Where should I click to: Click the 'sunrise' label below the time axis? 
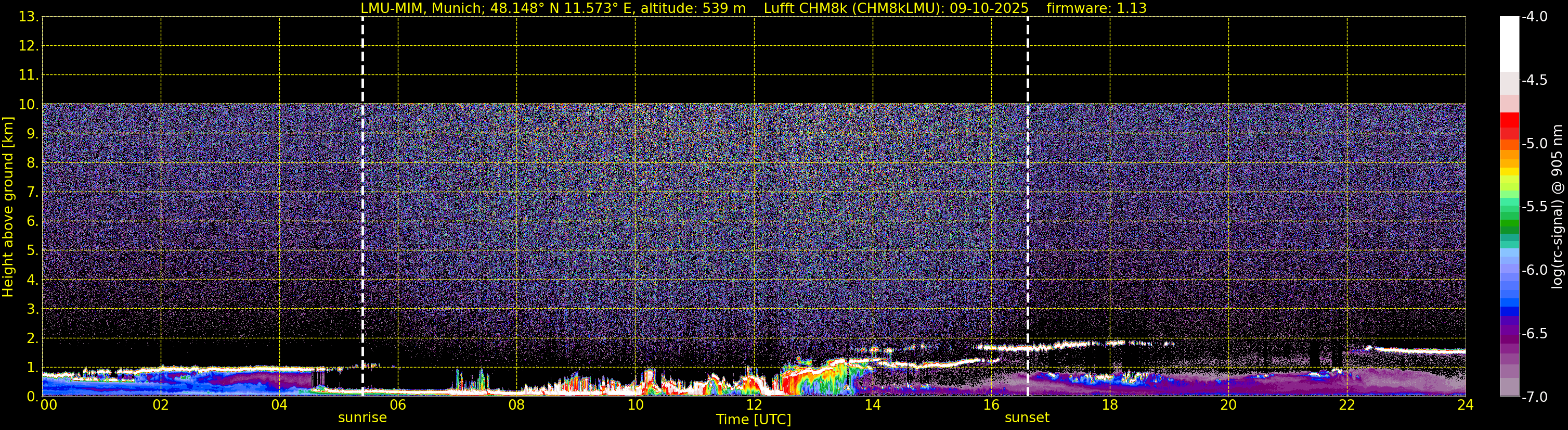362,418
